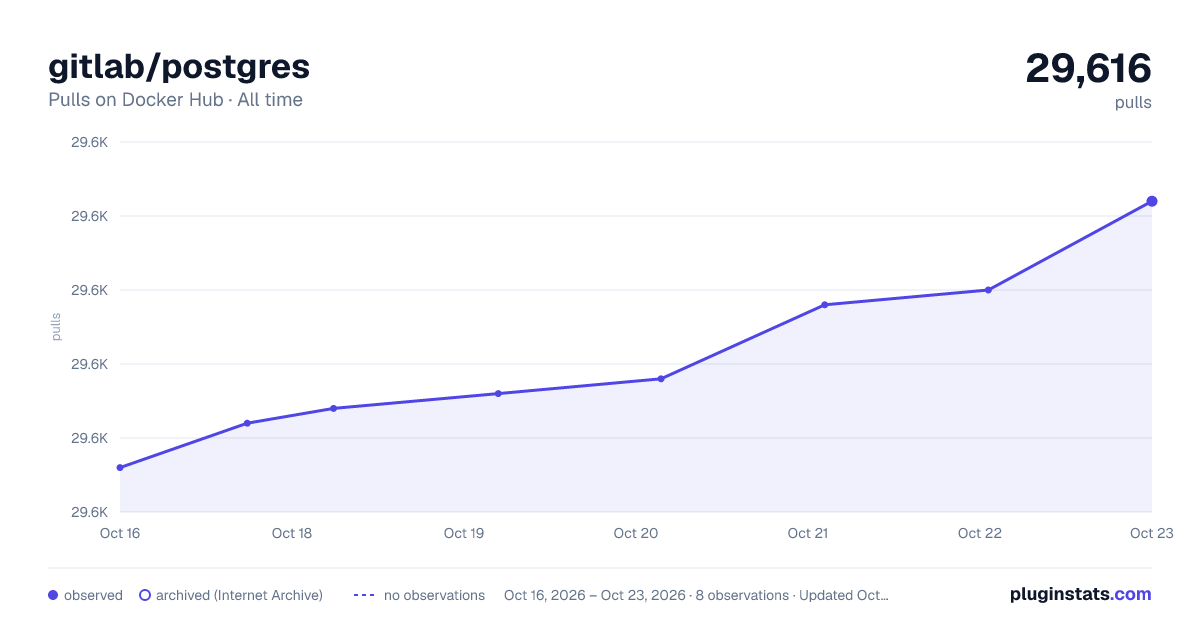Click the observed legend filled dot icon
This screenshot has height=630, width=1200.
click(53, 595)
